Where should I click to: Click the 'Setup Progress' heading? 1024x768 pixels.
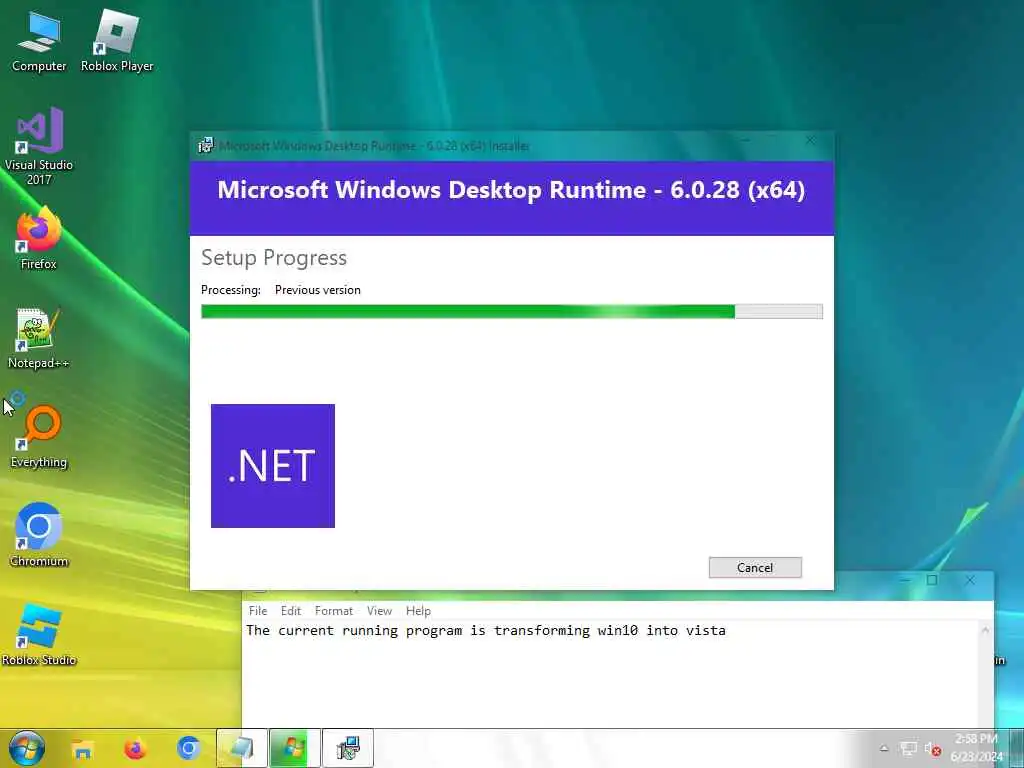[274, 258]
